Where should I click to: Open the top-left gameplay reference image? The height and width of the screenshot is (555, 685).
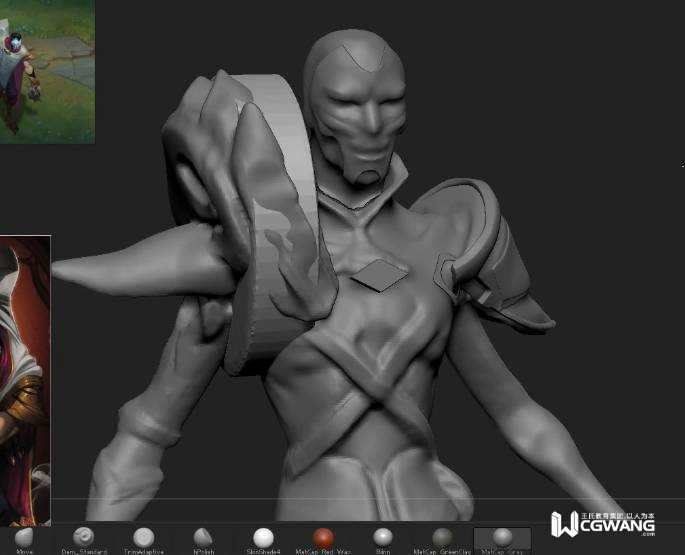click(47, 72)
